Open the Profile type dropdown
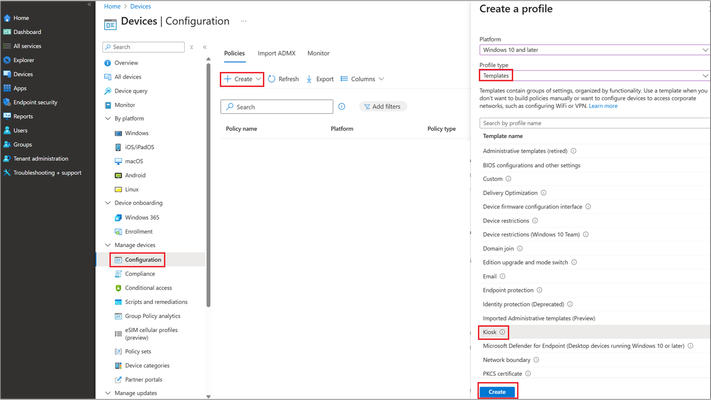Image resolution: width=711 pixels, height=400 pixels. 594,76
